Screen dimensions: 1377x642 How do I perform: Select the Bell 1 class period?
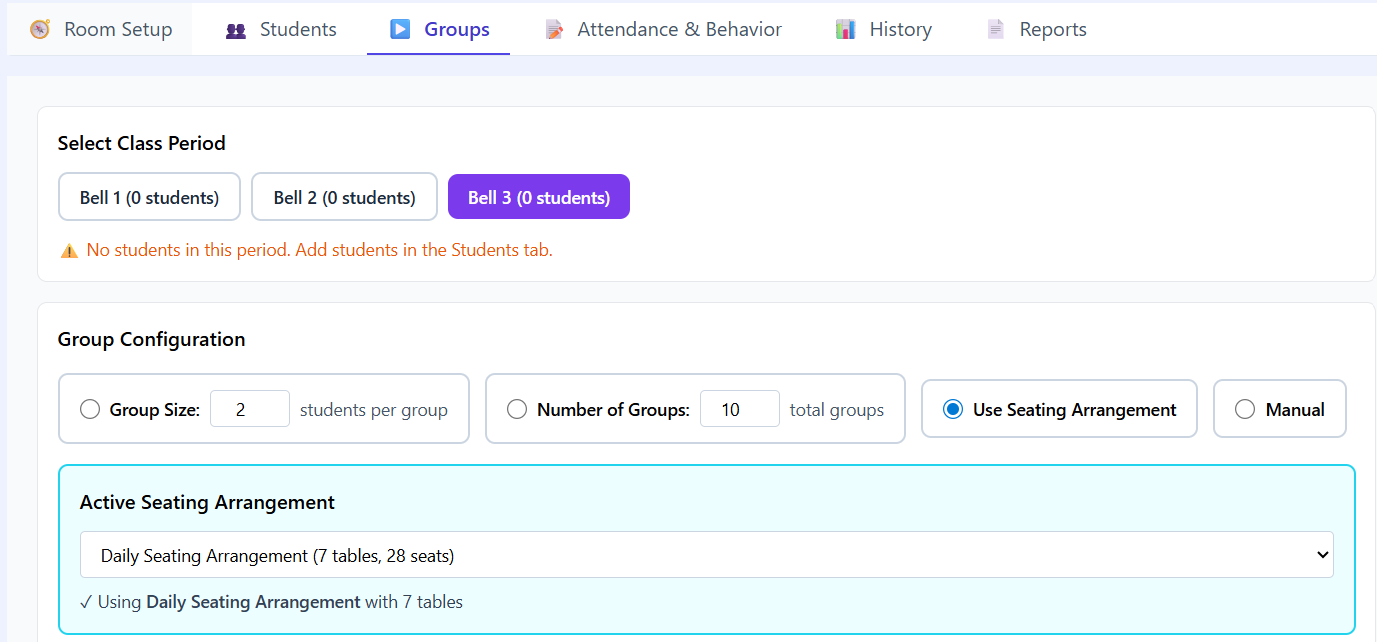[149, 196]
